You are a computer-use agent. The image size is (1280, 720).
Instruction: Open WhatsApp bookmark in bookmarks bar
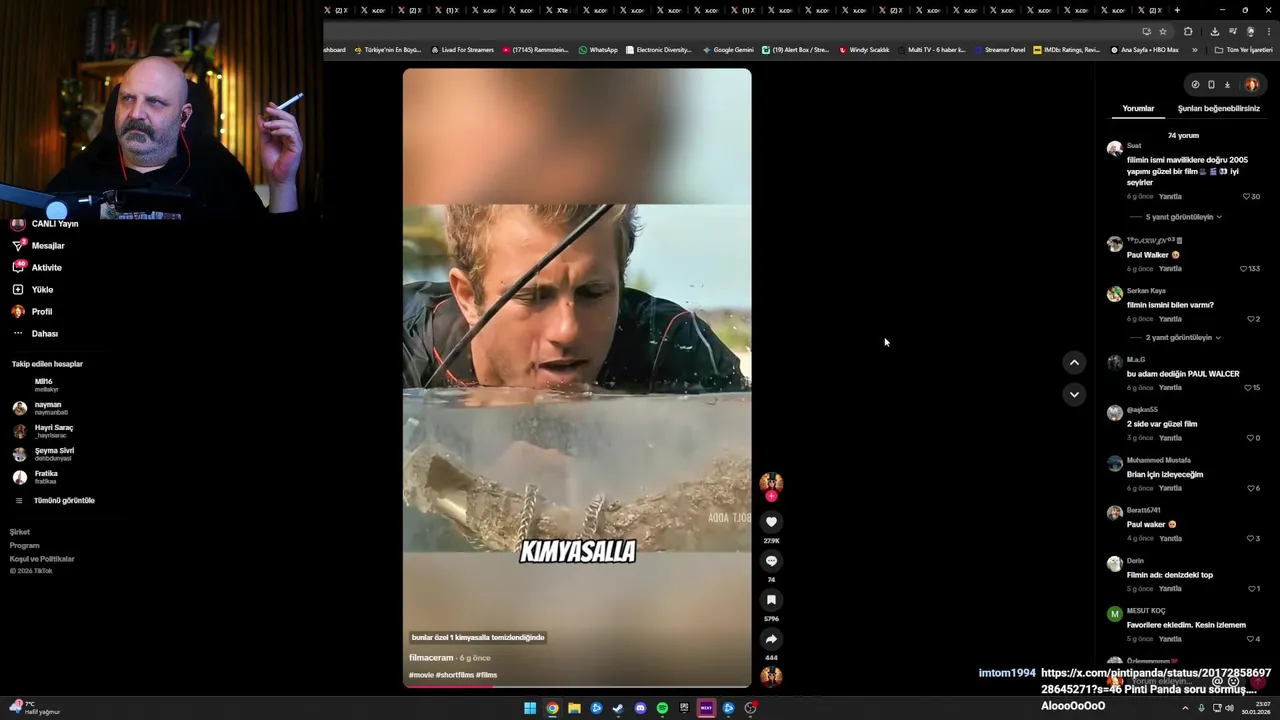pyautogui.click(x=598, y=50)
